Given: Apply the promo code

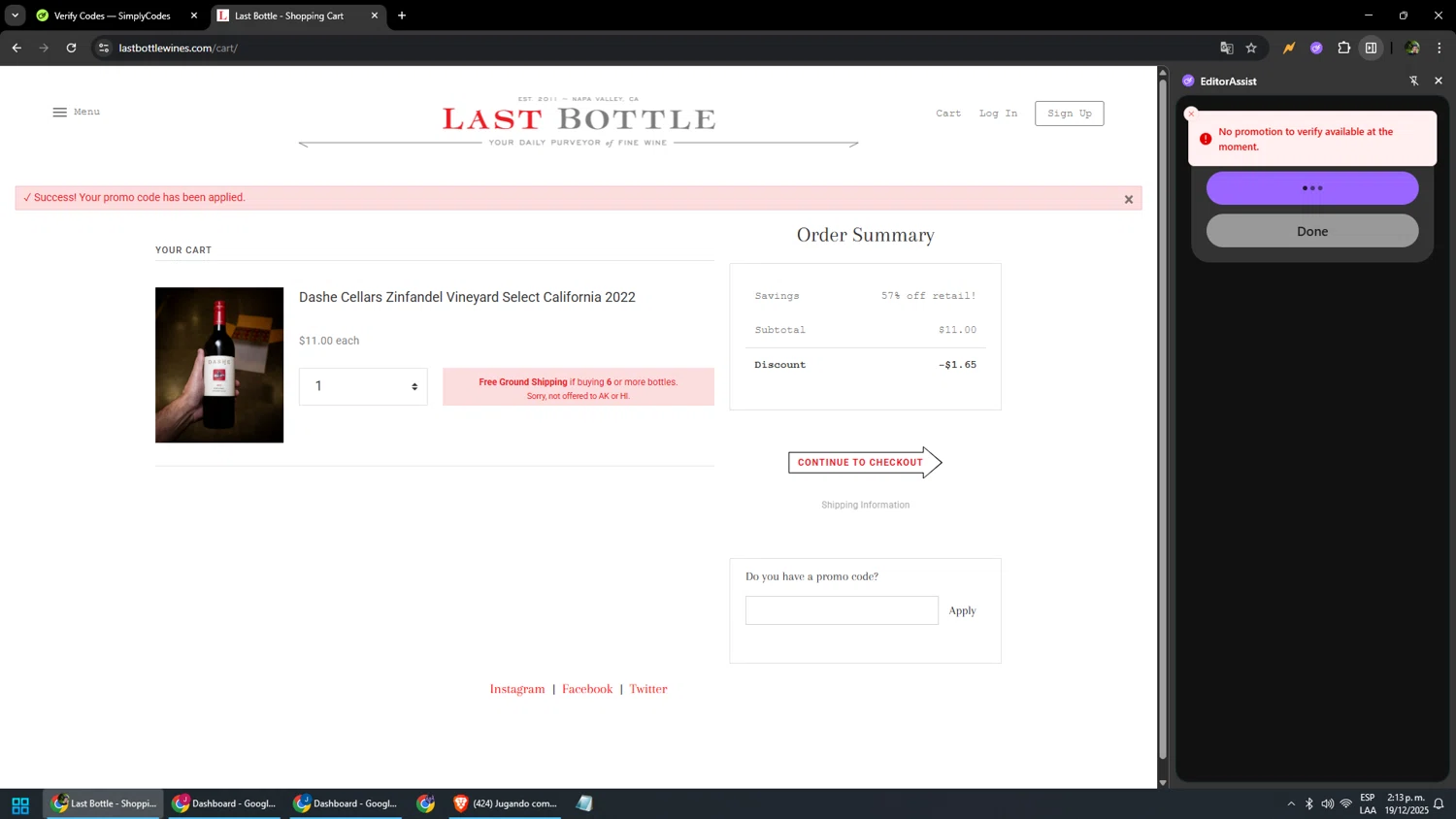Looking at the screenshot, I should point(962,610).
